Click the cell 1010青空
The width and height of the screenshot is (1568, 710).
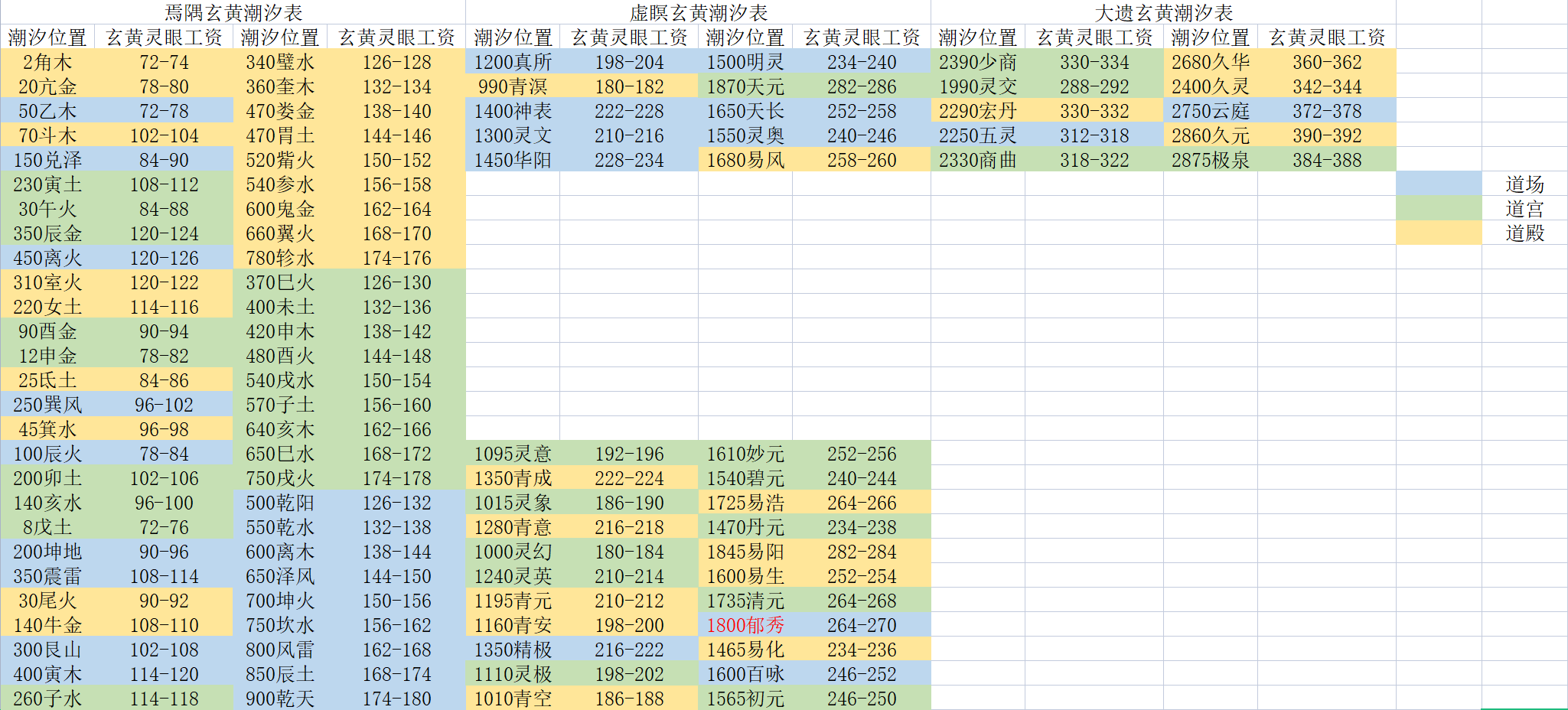[513, 698]
